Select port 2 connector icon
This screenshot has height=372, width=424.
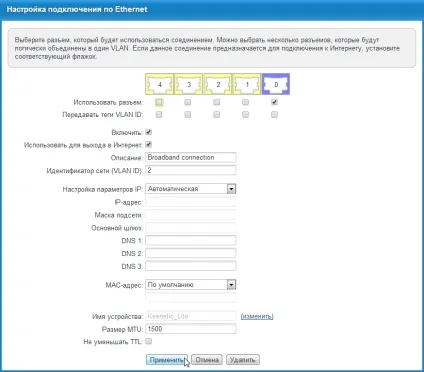tap(218, 84)
